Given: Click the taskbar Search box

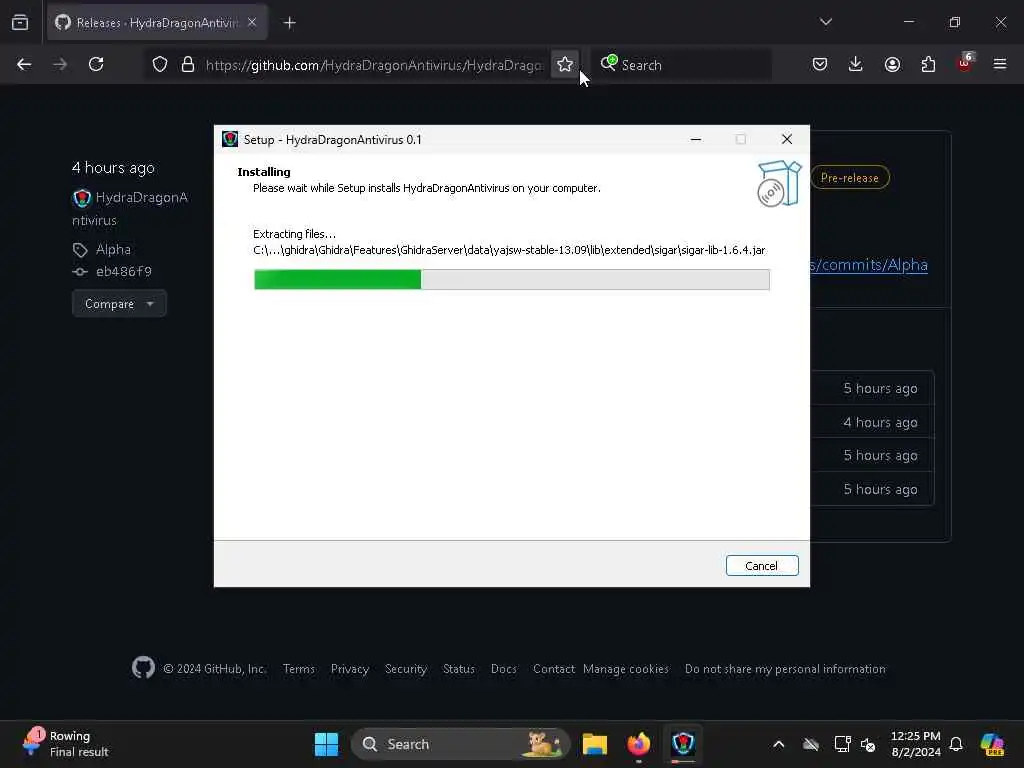Looking at the screenshot, I should [460, 744].
